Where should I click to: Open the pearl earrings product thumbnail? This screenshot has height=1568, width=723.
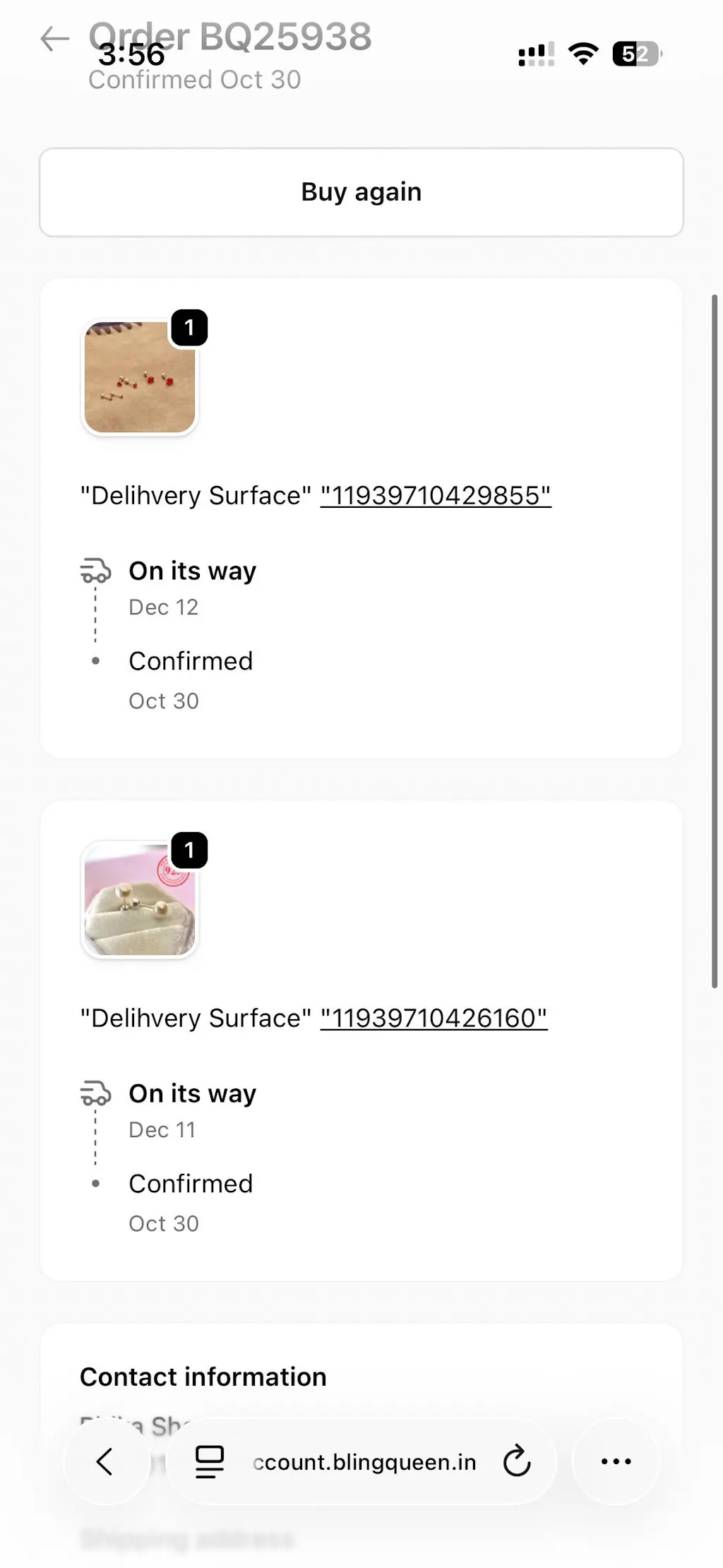(x=139, y=900)
